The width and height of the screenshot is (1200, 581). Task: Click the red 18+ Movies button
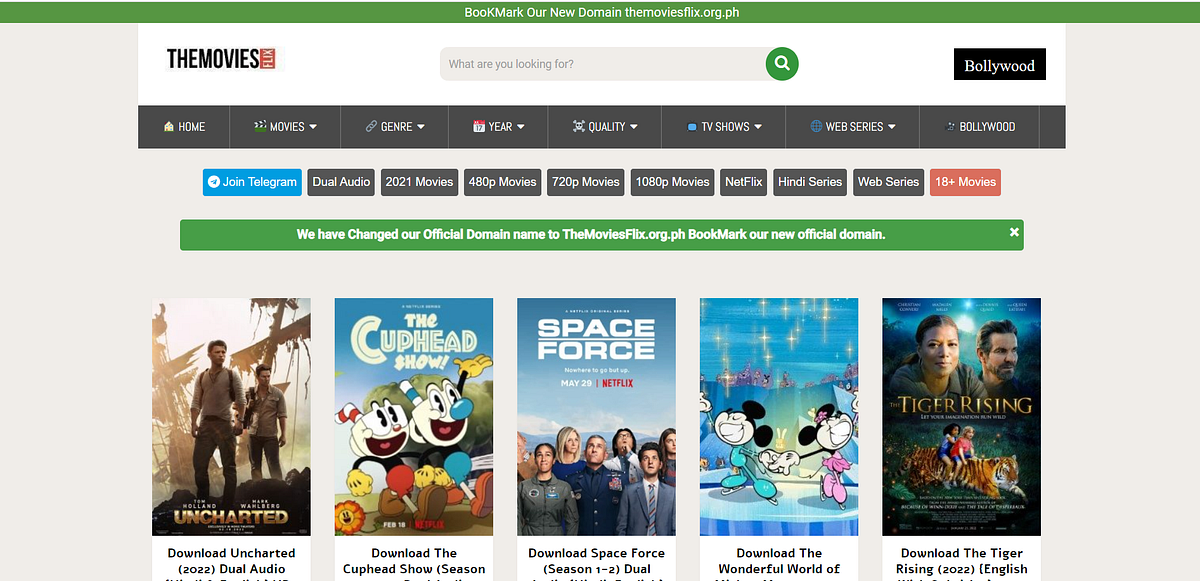965,182
